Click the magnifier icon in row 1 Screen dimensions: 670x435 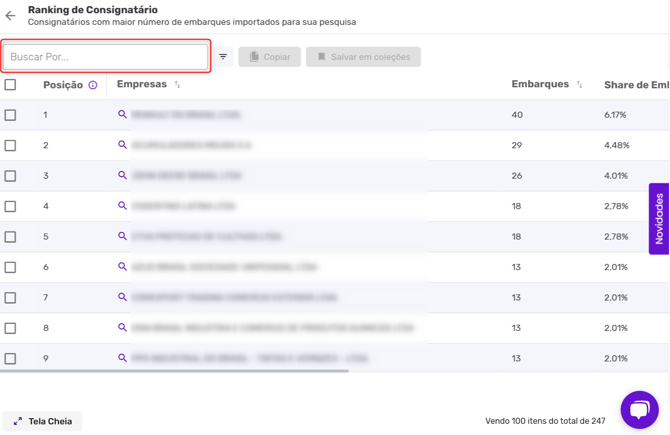pyautogui.click(x=123, y=115)
